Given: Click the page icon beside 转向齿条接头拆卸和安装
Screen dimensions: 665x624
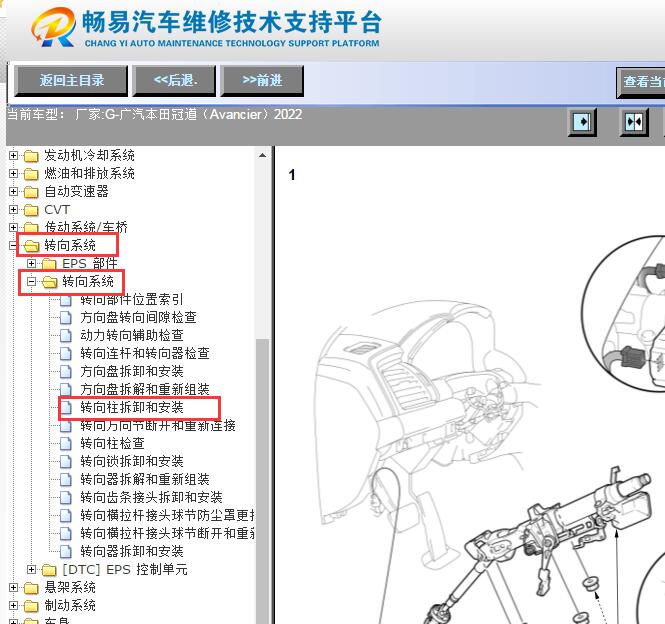Looking at the screenshot, I should 66,498.
